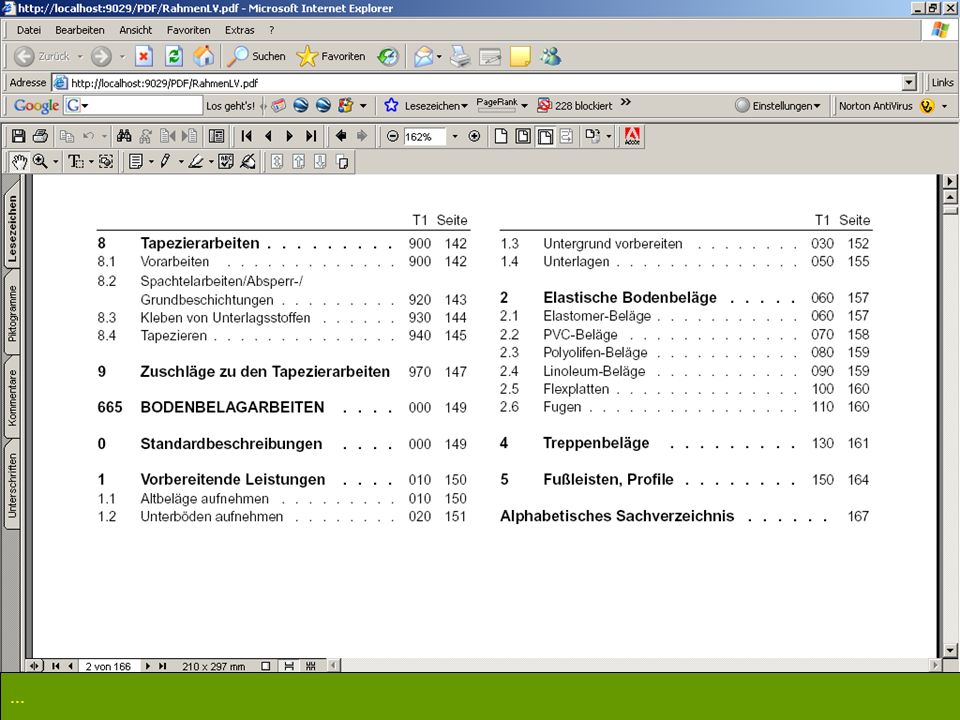Click the Suchen button in IE toolbar
The image size is (960, 720).
pyautogui.click(x=257, y=56)
